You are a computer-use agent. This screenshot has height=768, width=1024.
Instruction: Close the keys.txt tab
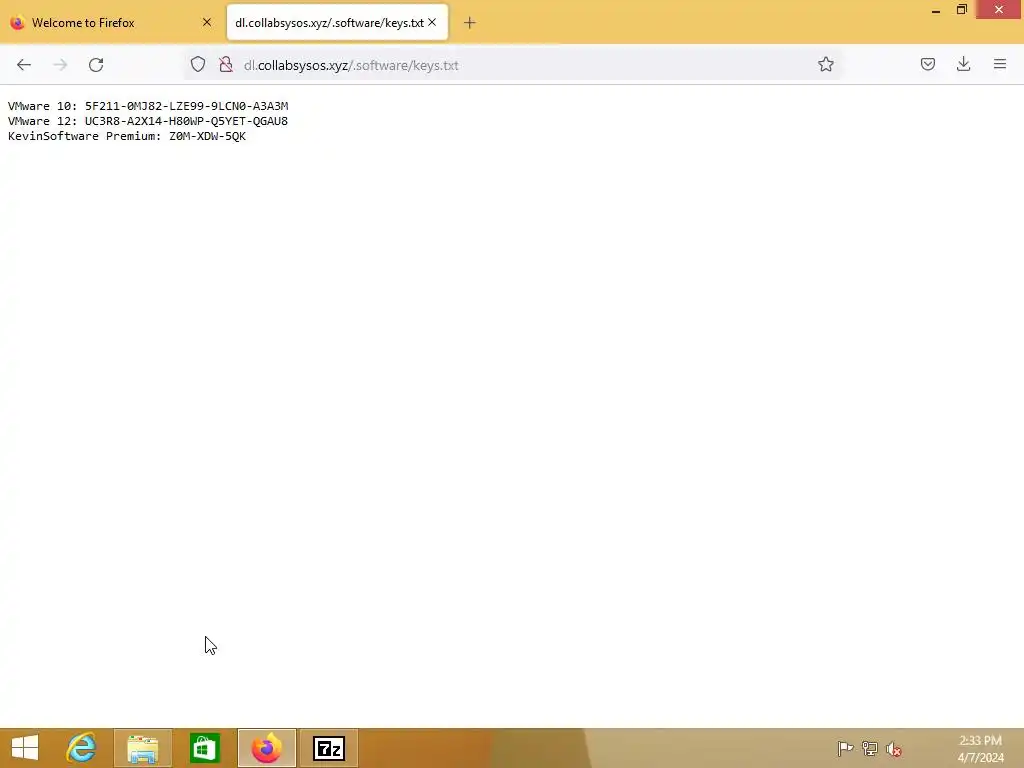point(432,22)
